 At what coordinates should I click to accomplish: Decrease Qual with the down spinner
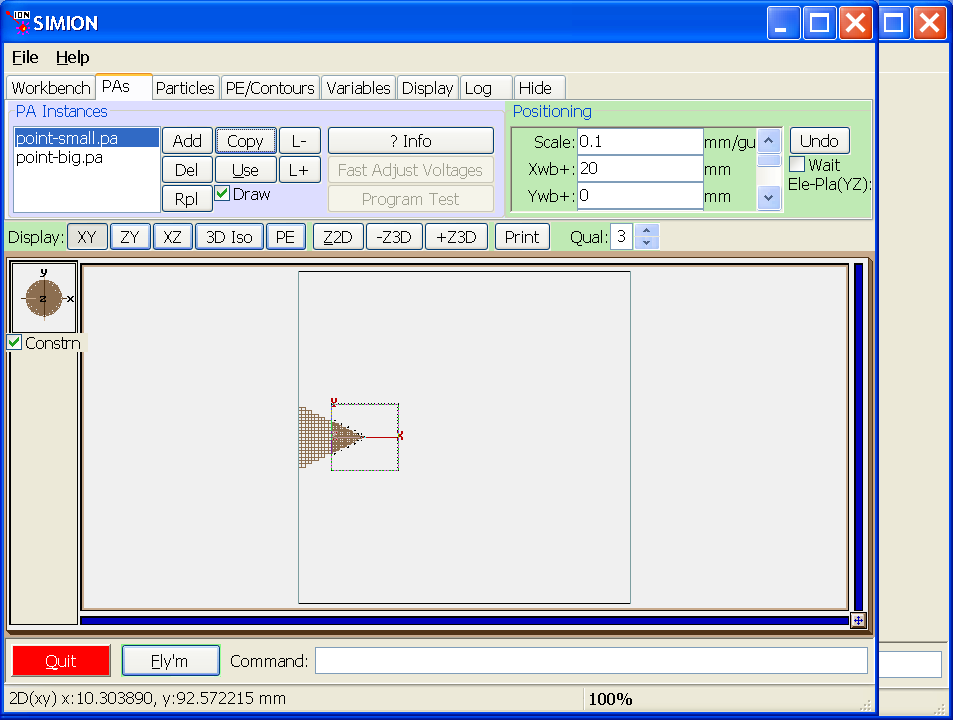pyautogui.click(x=647, y=243)
